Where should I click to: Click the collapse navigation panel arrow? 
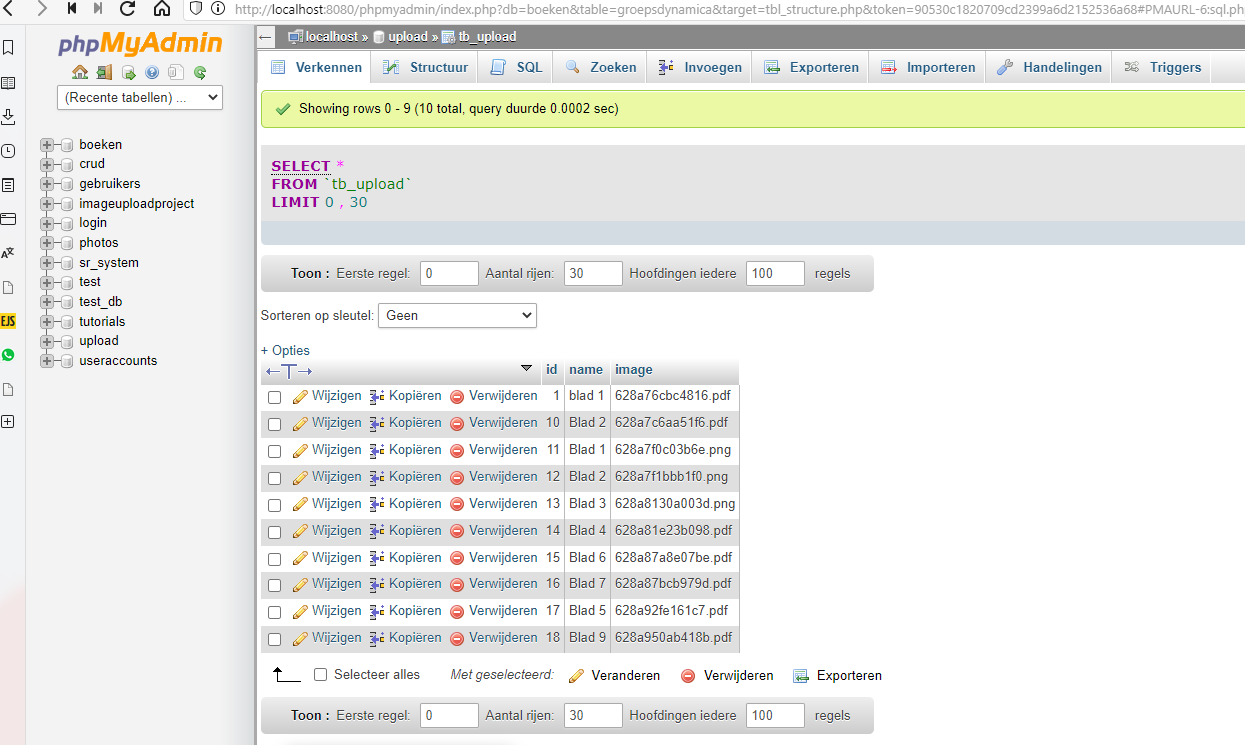pyautogui.click(x=266, y=37)
